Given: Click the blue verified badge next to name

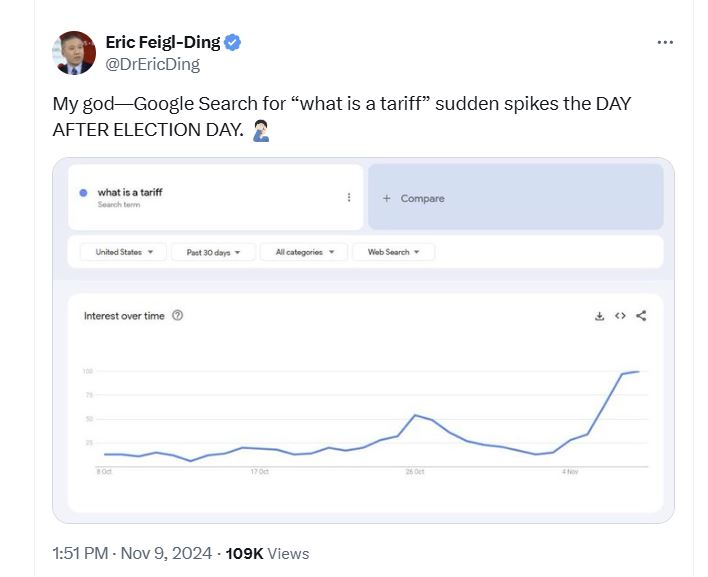Looking at the screenshot, I should 233,42.
